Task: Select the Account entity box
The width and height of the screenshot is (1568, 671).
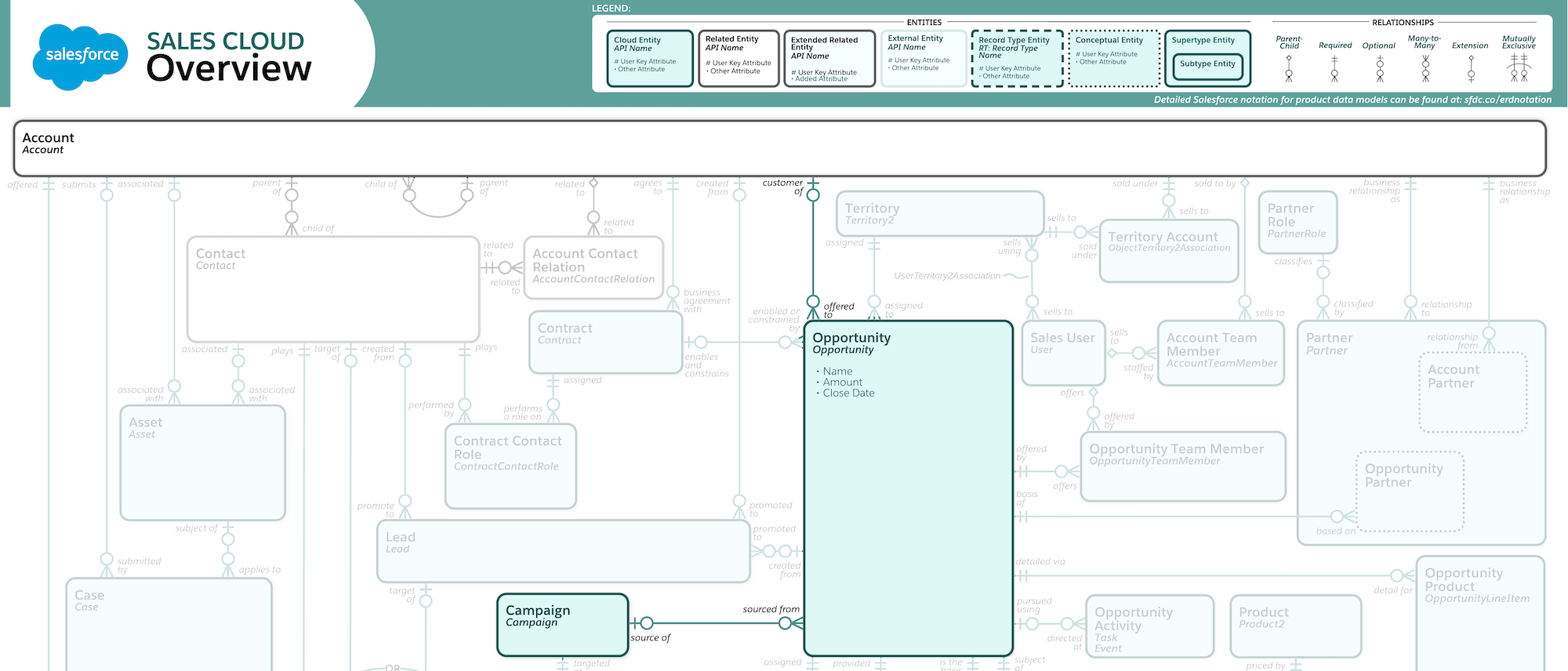Action: pos(780,148)
